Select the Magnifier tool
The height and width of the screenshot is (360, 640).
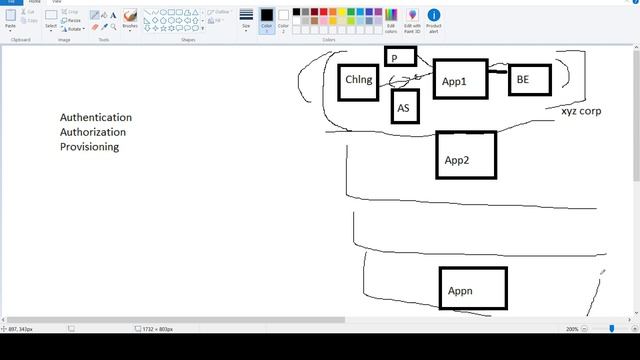tap(113, 27)
